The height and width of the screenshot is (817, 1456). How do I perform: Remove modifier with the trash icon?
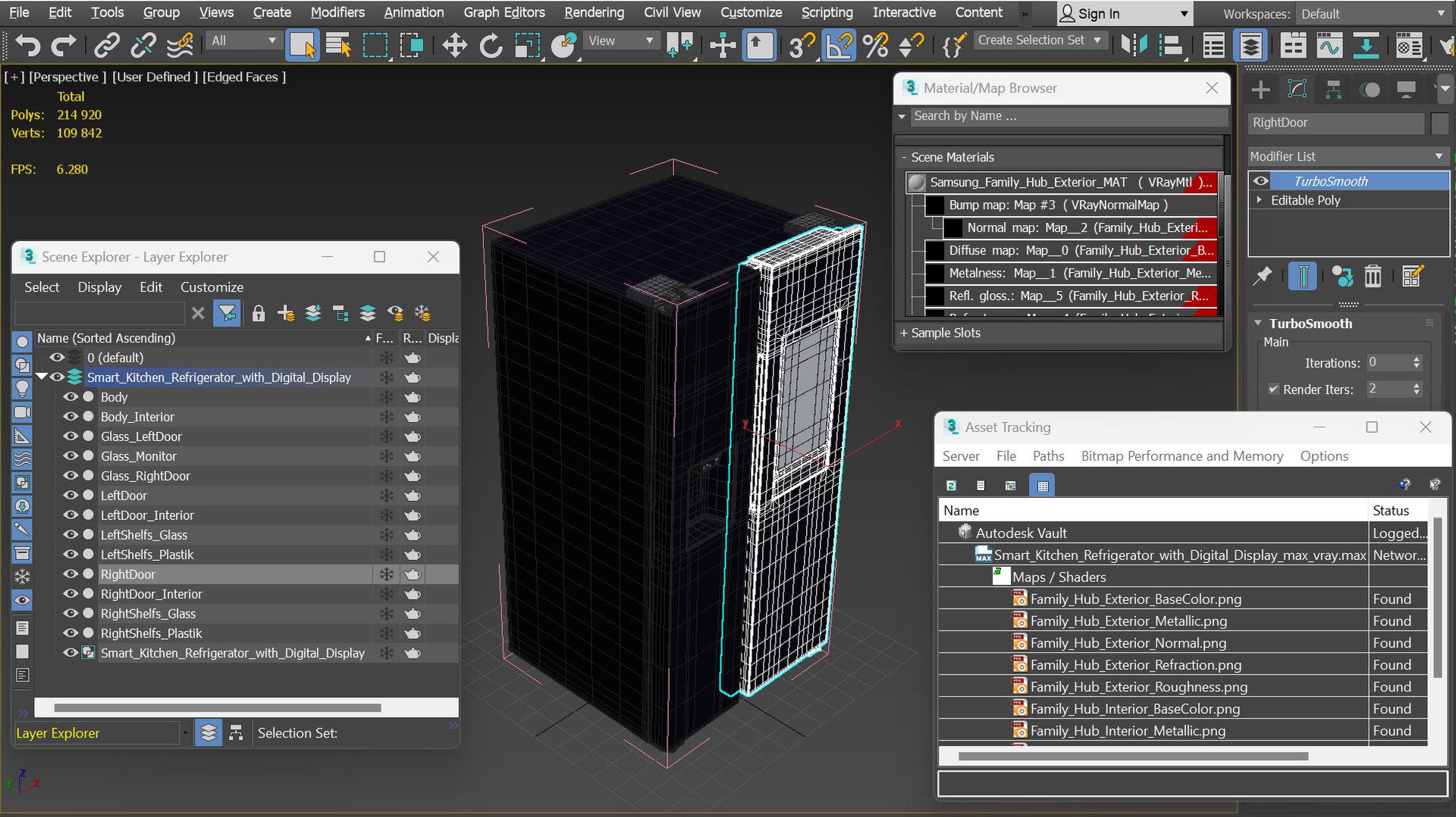point(1373,277)
